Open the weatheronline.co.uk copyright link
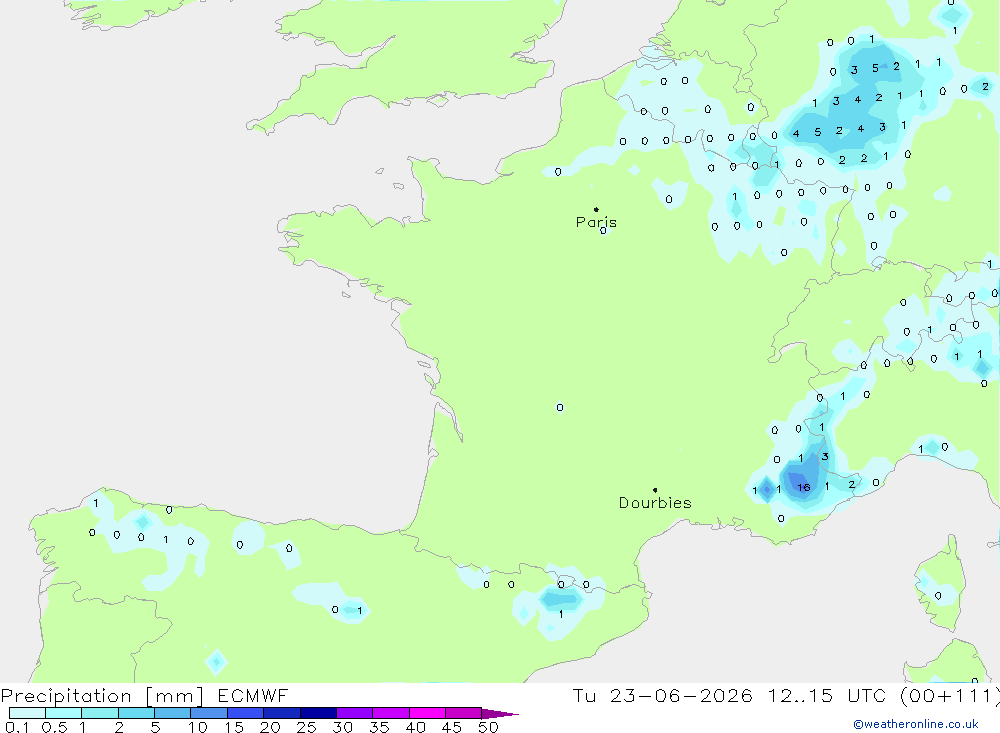 tap(916, 724)
